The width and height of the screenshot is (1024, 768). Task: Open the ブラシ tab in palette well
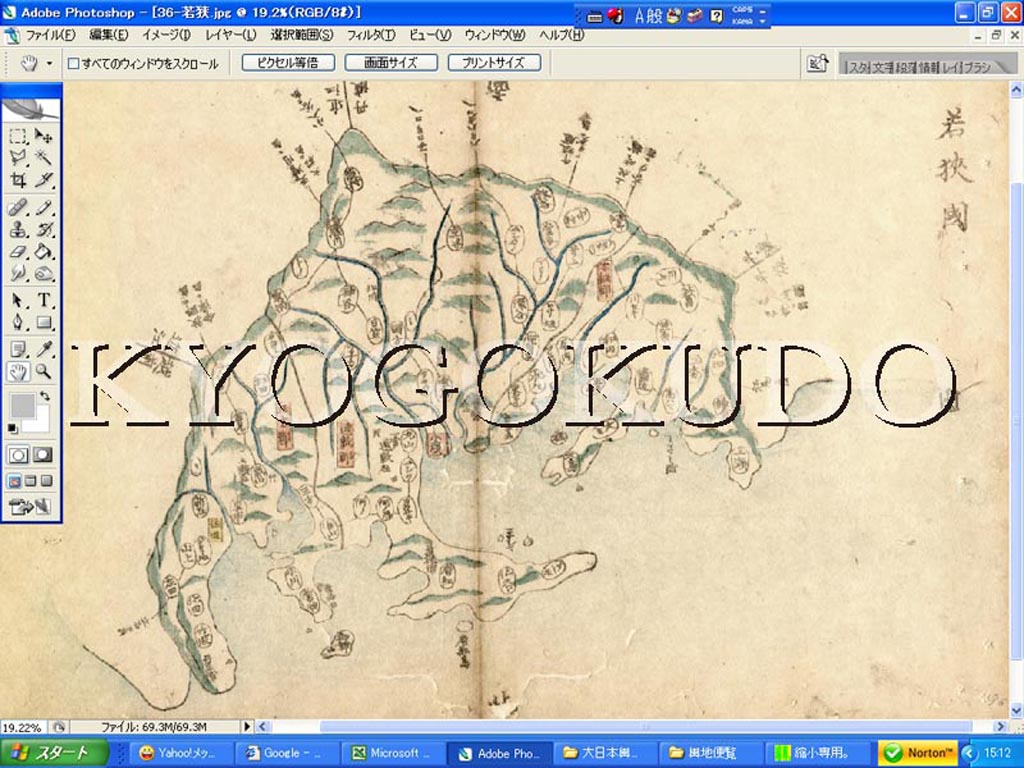[x=977, y=67]
